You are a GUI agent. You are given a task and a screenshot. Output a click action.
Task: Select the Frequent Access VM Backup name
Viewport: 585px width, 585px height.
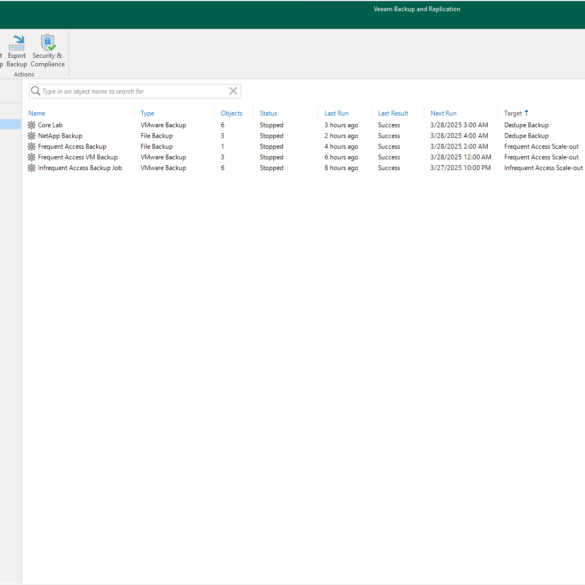78,157
